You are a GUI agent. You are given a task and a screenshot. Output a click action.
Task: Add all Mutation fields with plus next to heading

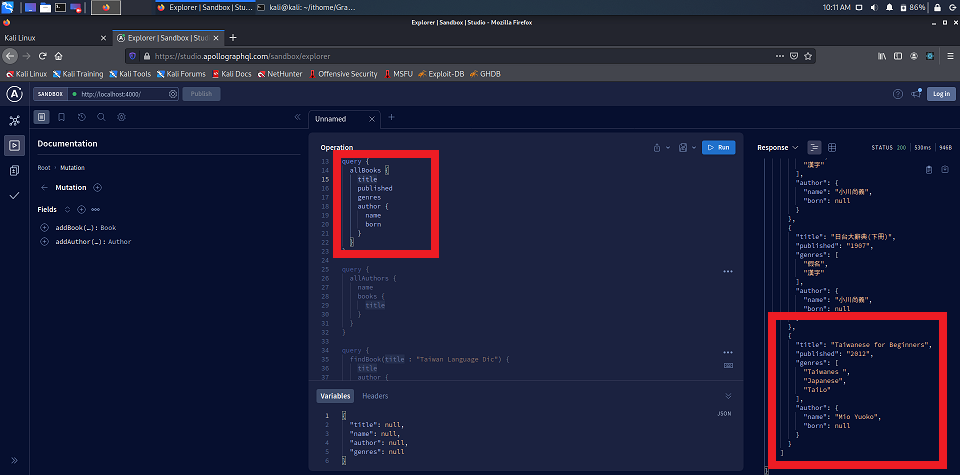coord(97,187)
